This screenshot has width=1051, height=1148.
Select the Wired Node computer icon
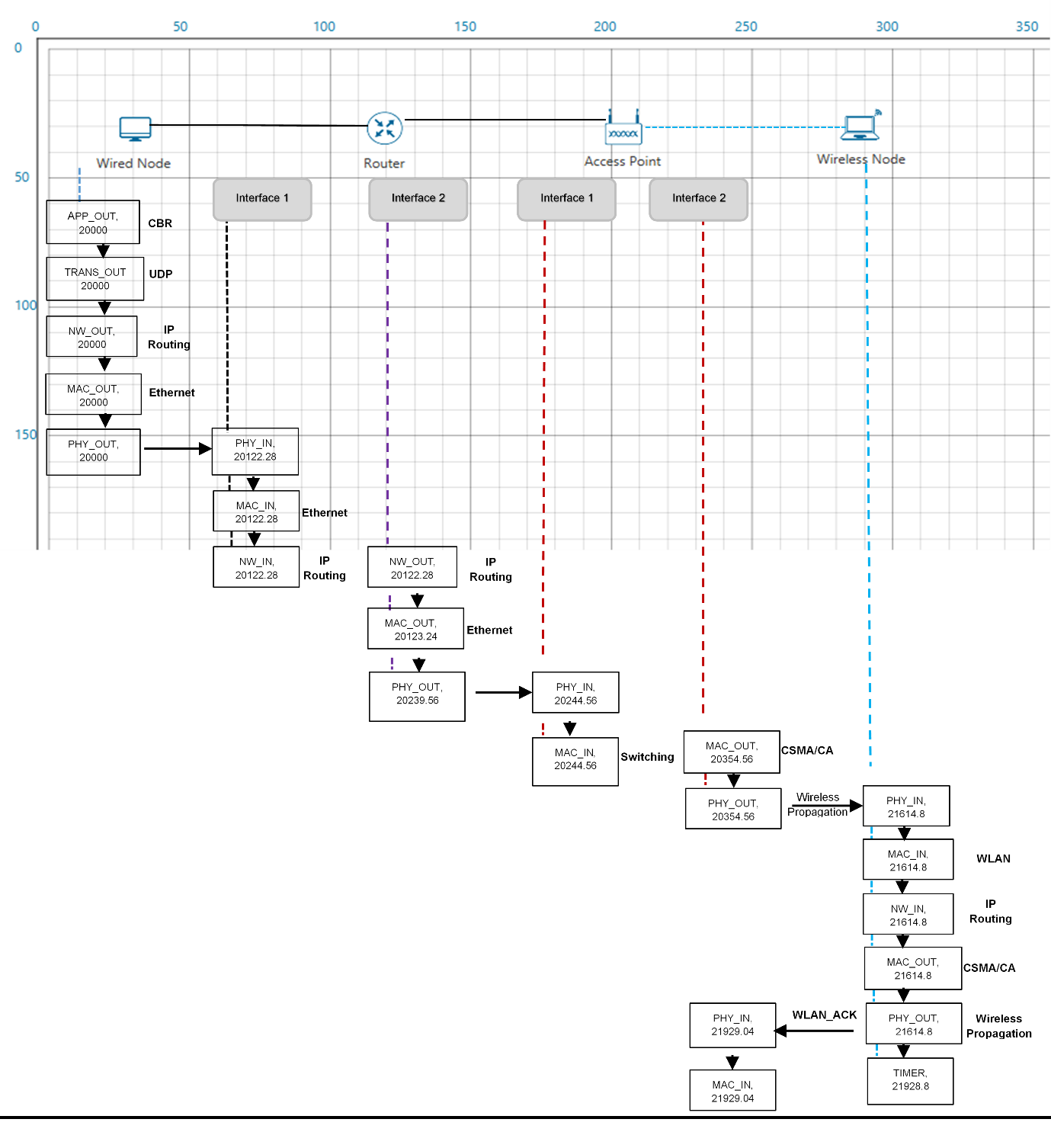click(x=135, y=129)
